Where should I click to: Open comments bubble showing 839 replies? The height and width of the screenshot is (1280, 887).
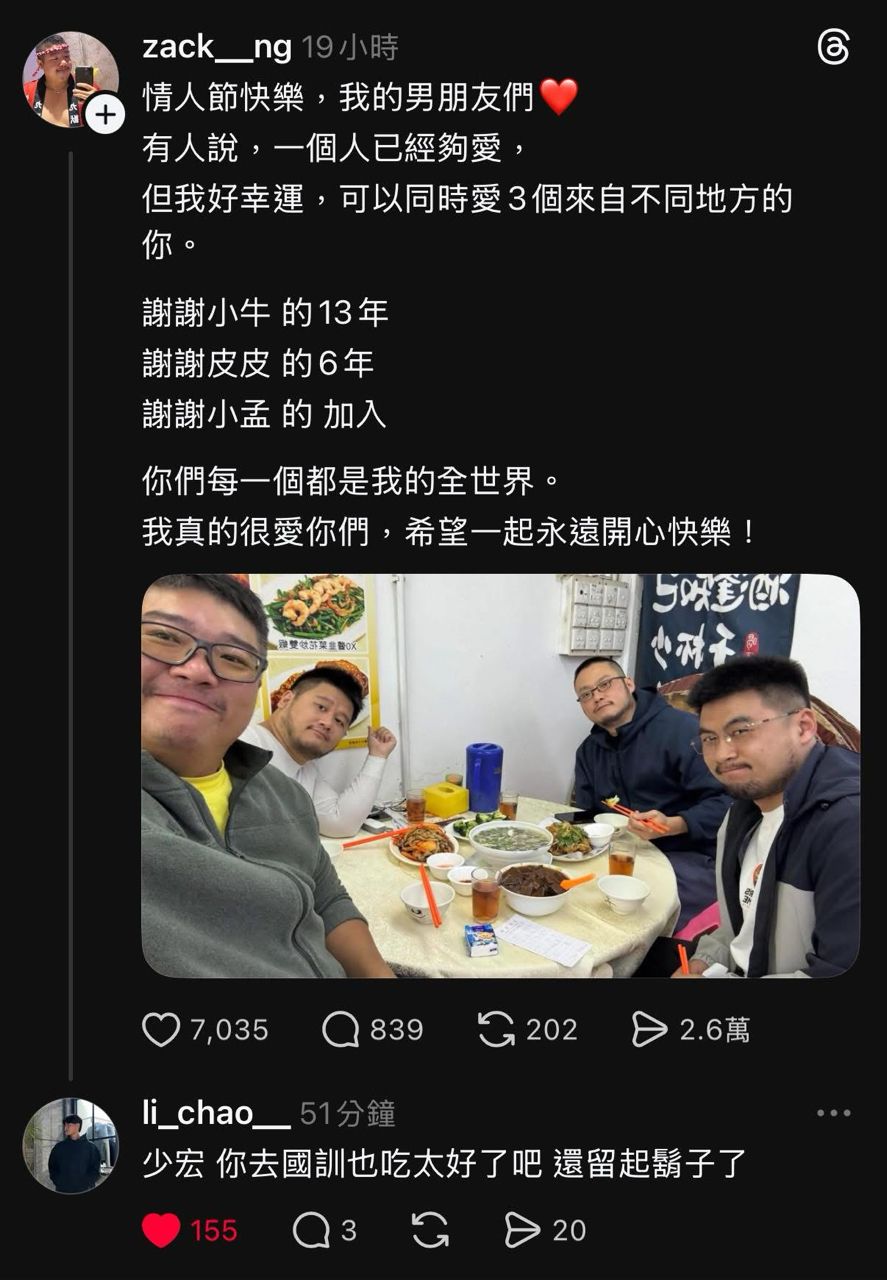(340, 1029)
